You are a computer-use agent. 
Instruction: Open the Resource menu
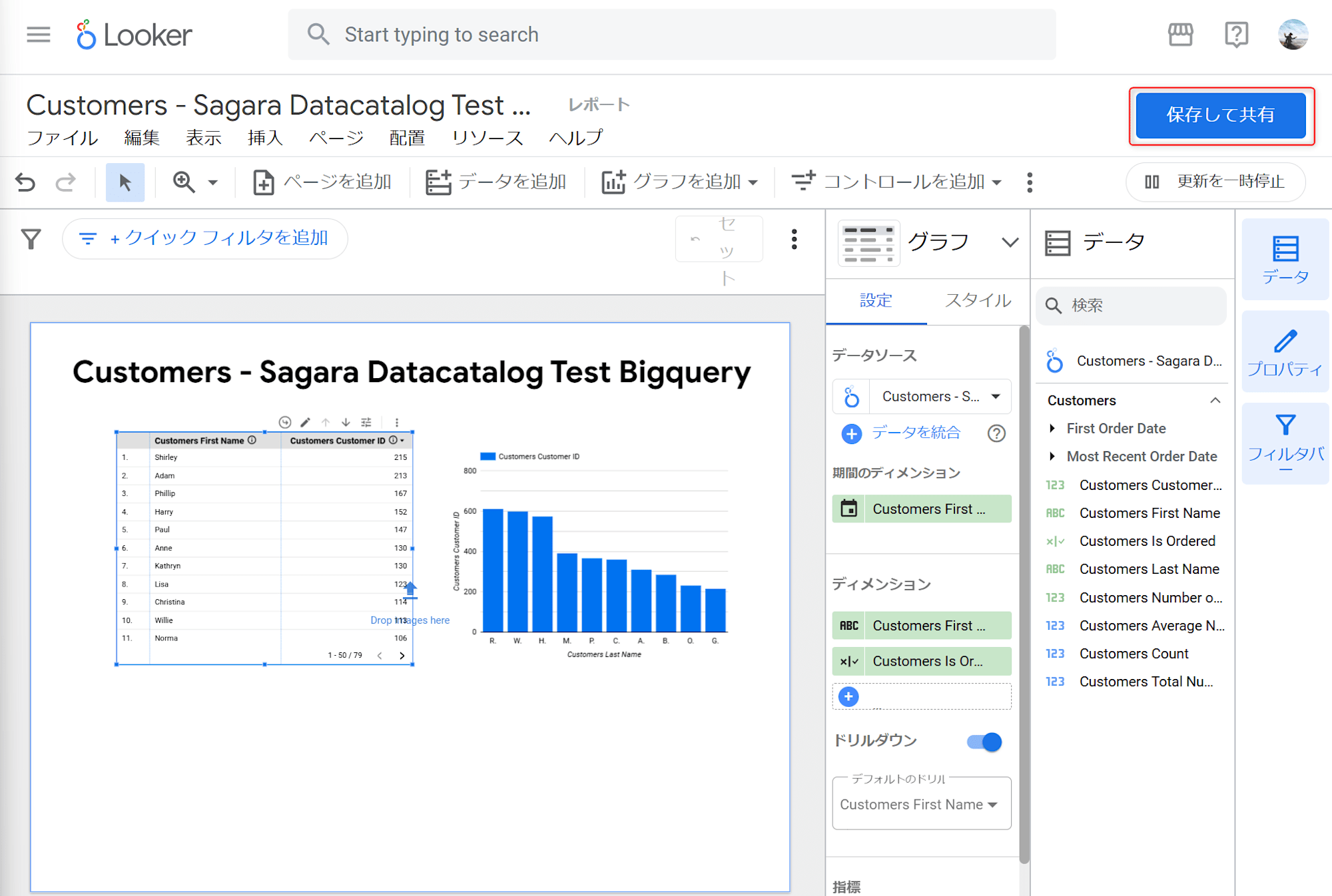tap(488, 138)
